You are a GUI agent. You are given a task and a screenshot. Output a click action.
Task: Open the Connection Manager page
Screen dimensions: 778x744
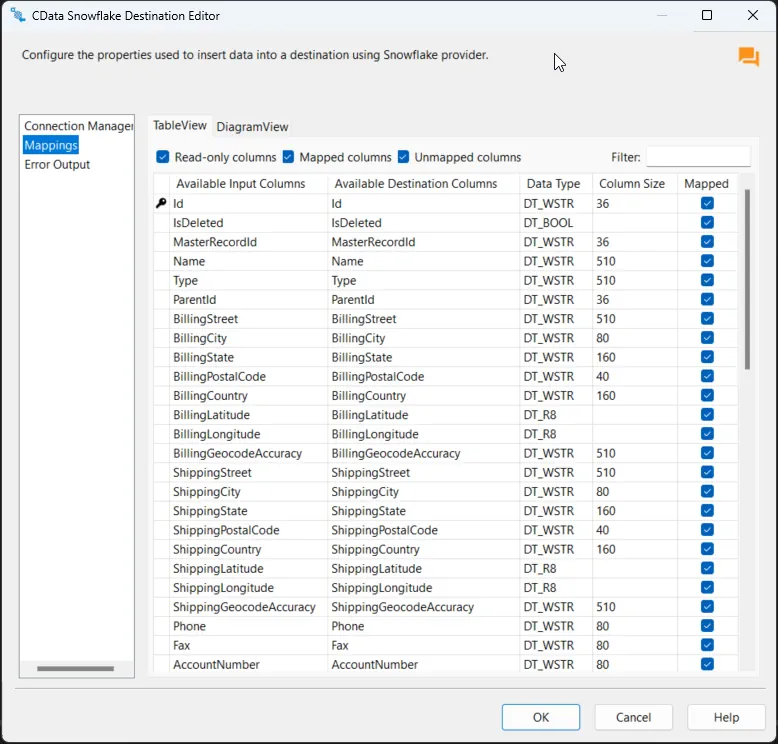(78, 126)
